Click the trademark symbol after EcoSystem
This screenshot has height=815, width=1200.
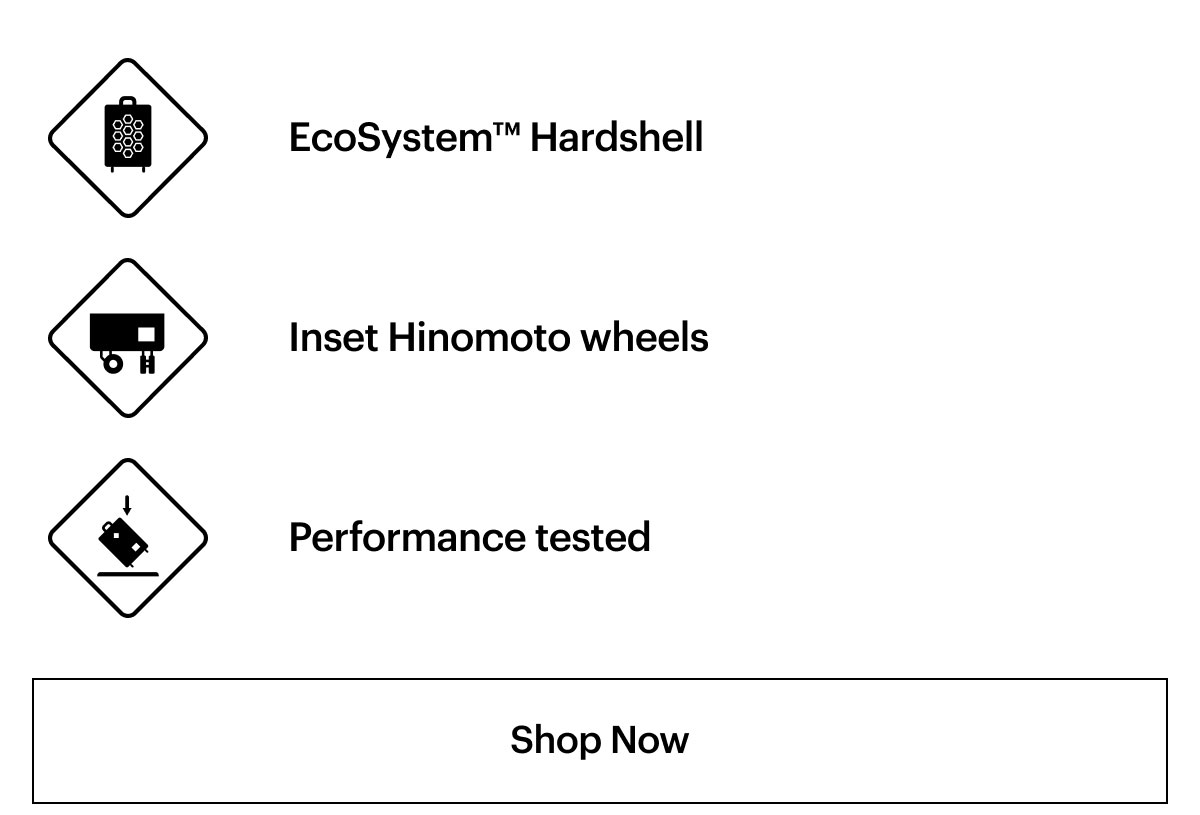(x=505, y=130)
